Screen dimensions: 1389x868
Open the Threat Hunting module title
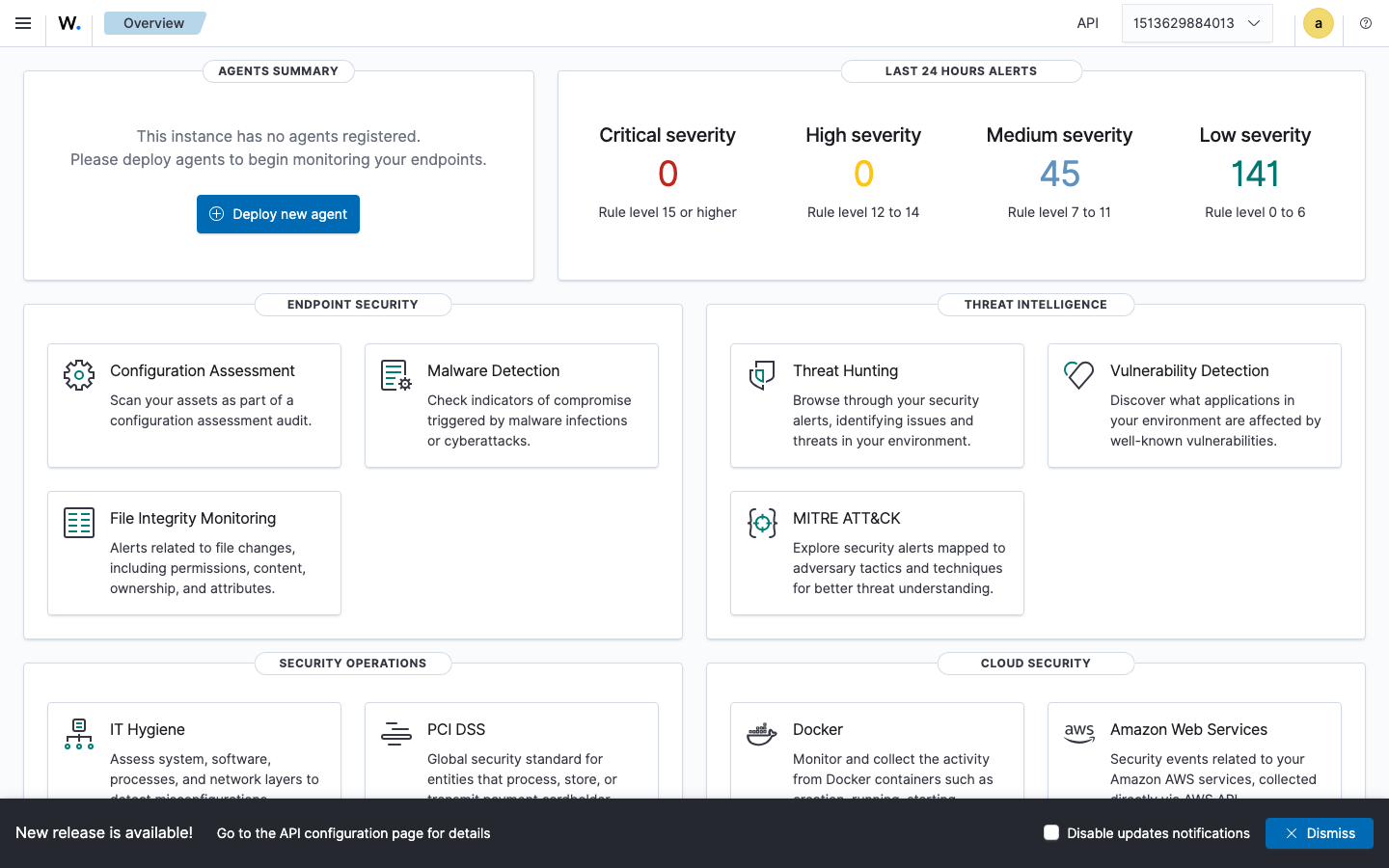click(845, 370)
